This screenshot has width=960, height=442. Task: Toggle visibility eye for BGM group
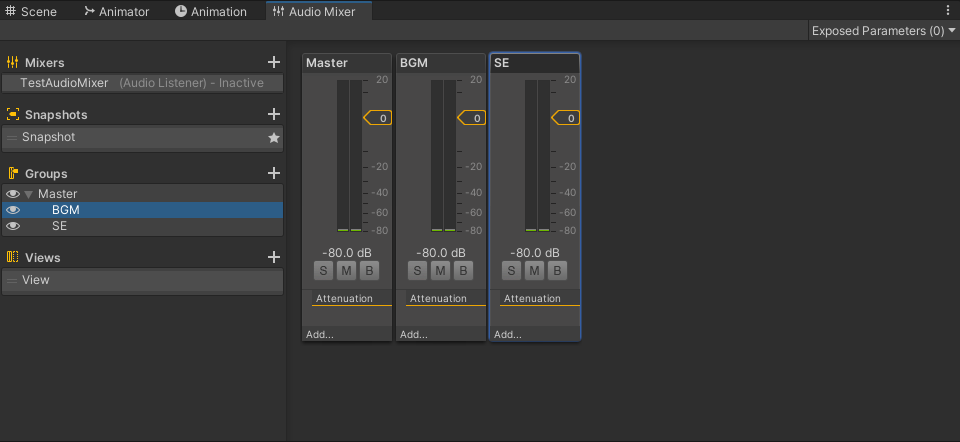click(12, 210)
